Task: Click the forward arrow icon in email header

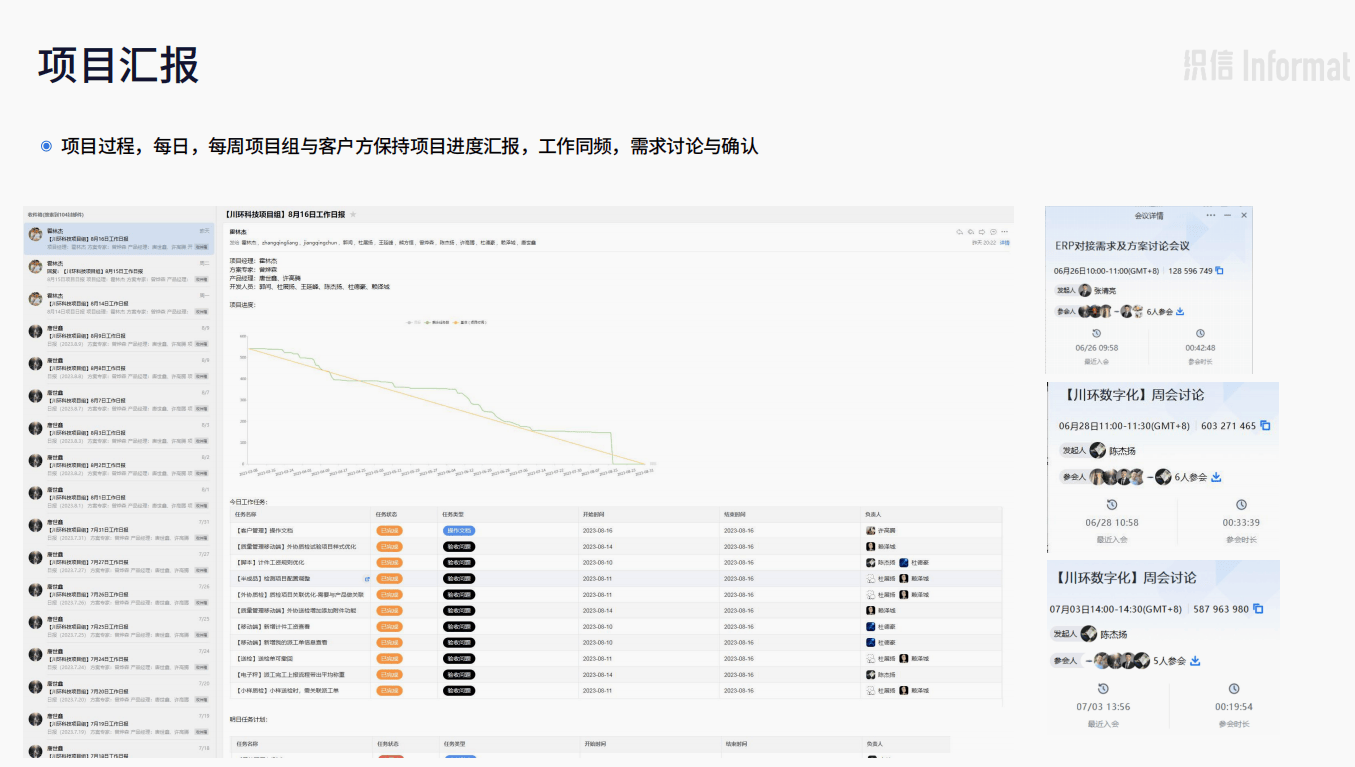Action: 982,232
